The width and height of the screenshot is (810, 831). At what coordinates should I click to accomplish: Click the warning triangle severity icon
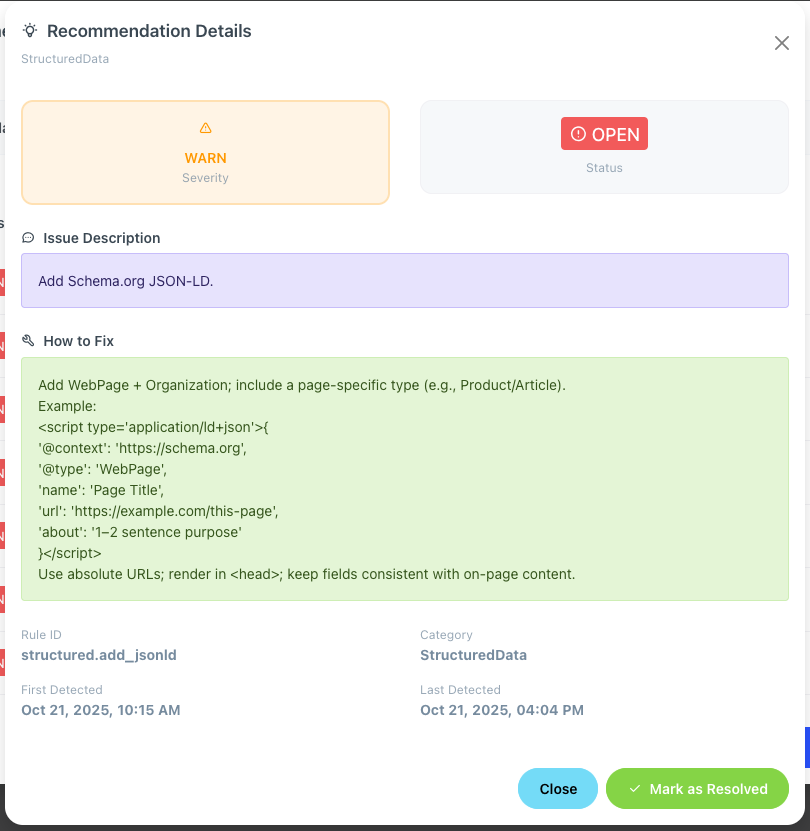point(206,128)
